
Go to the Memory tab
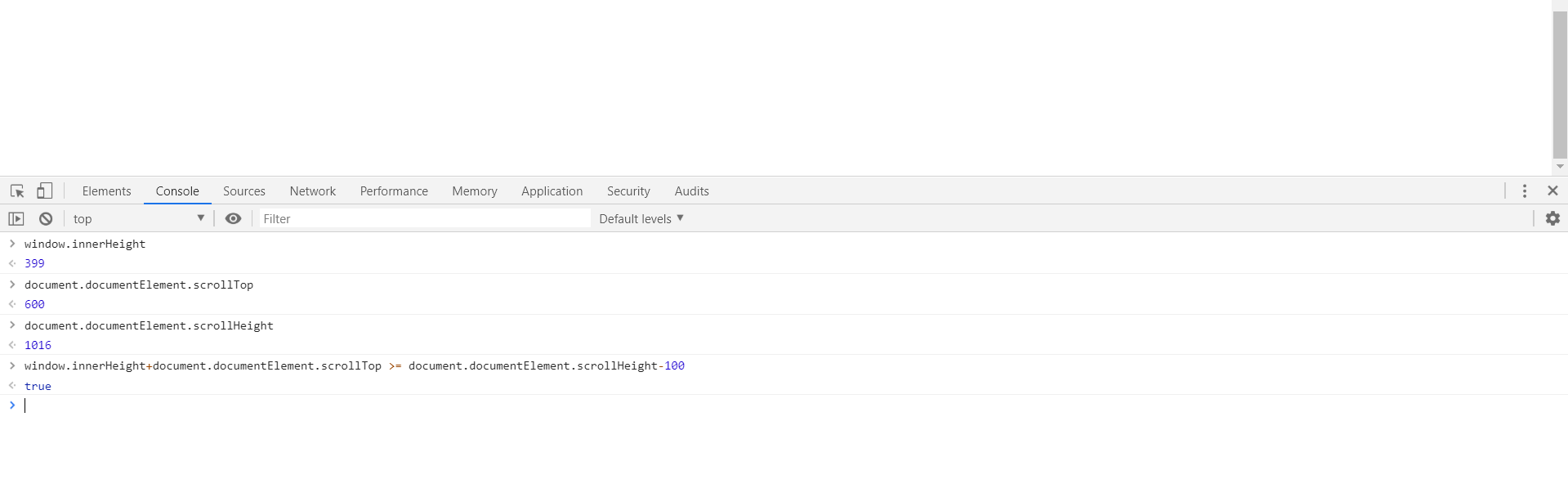(x=474, y=191)
